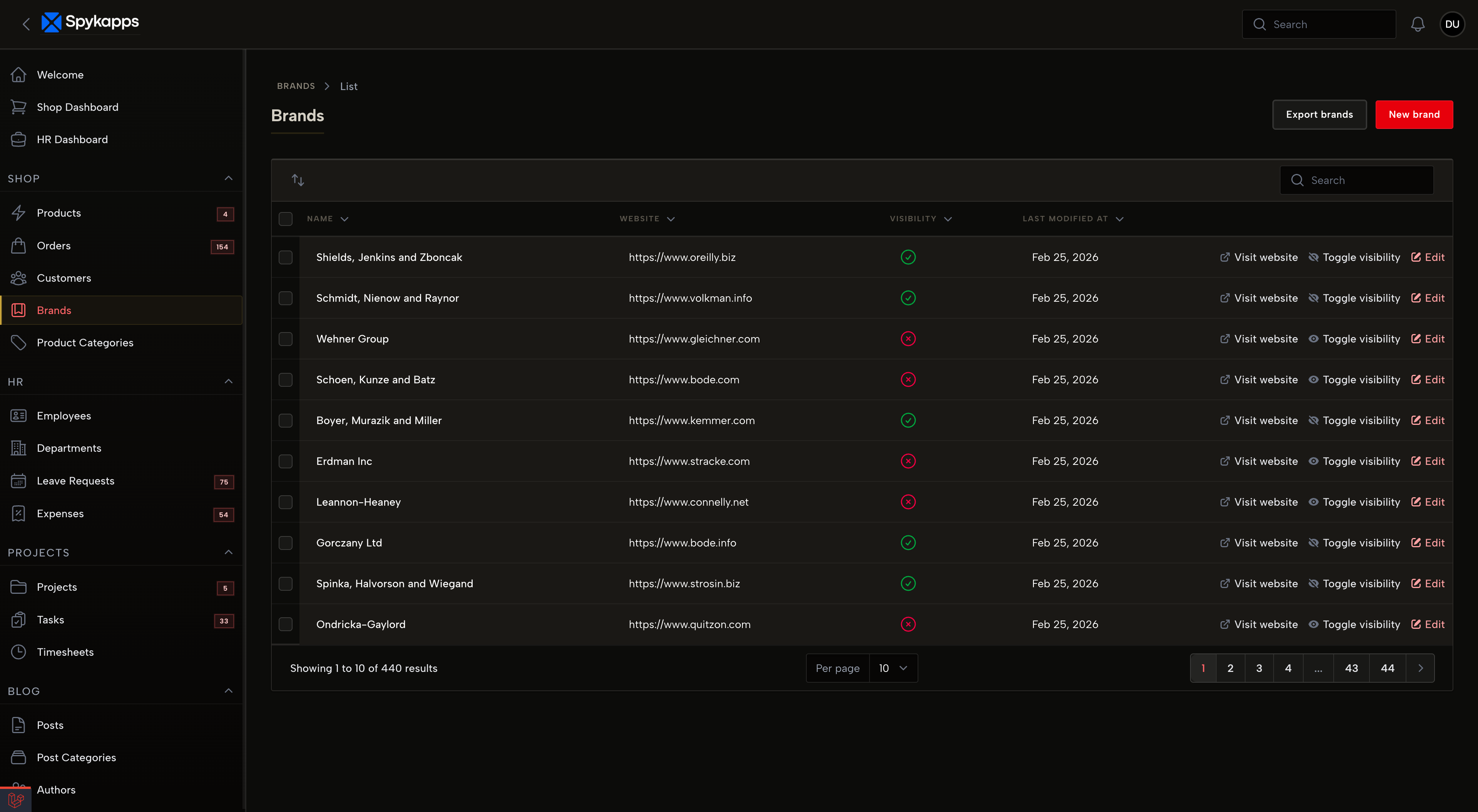Click Visit website icon for Erdman Inc
The height and width of the screenshot is (812, 1478).
point(1224,461)
